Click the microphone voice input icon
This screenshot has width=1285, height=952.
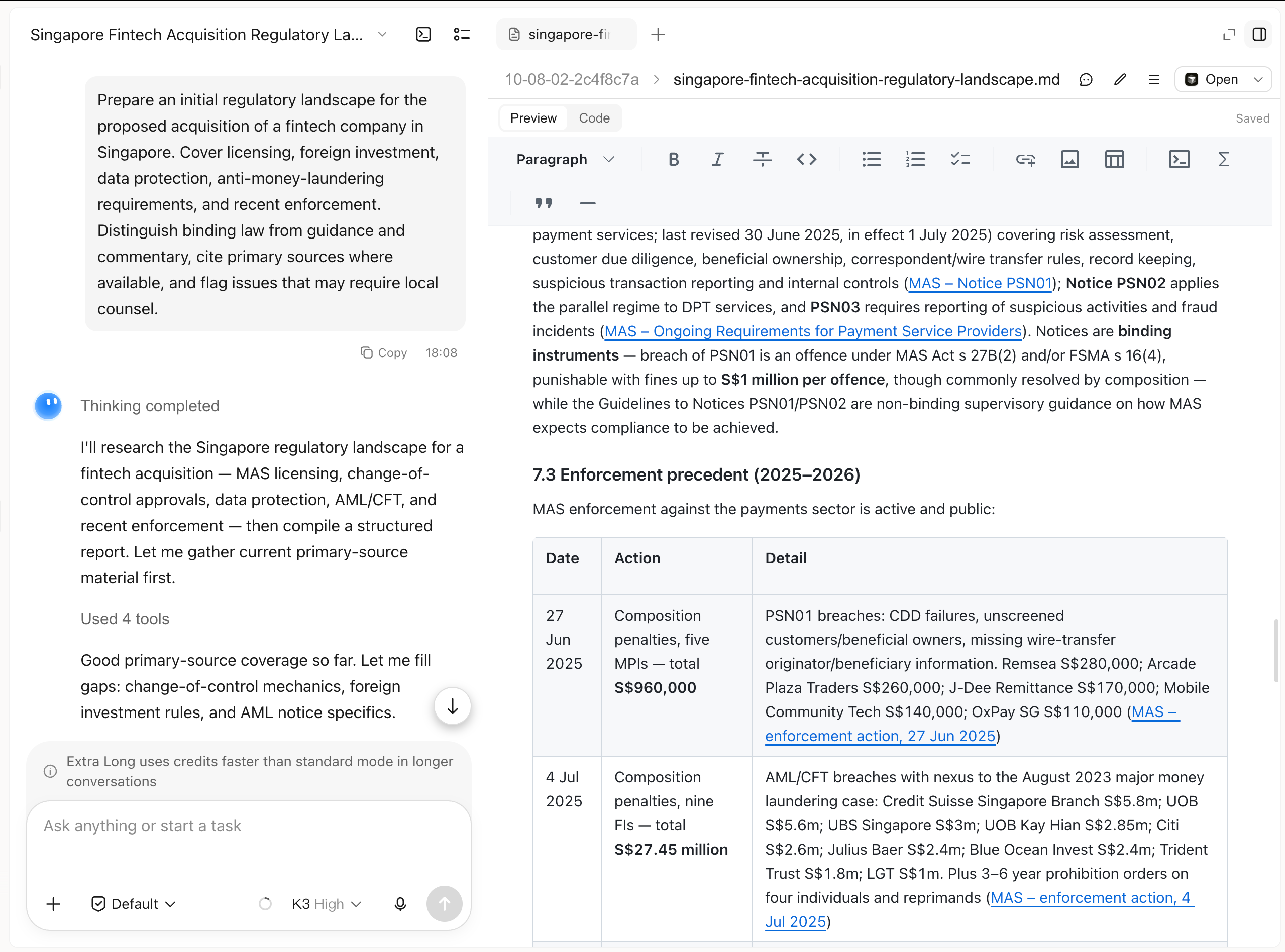(400, 904)
